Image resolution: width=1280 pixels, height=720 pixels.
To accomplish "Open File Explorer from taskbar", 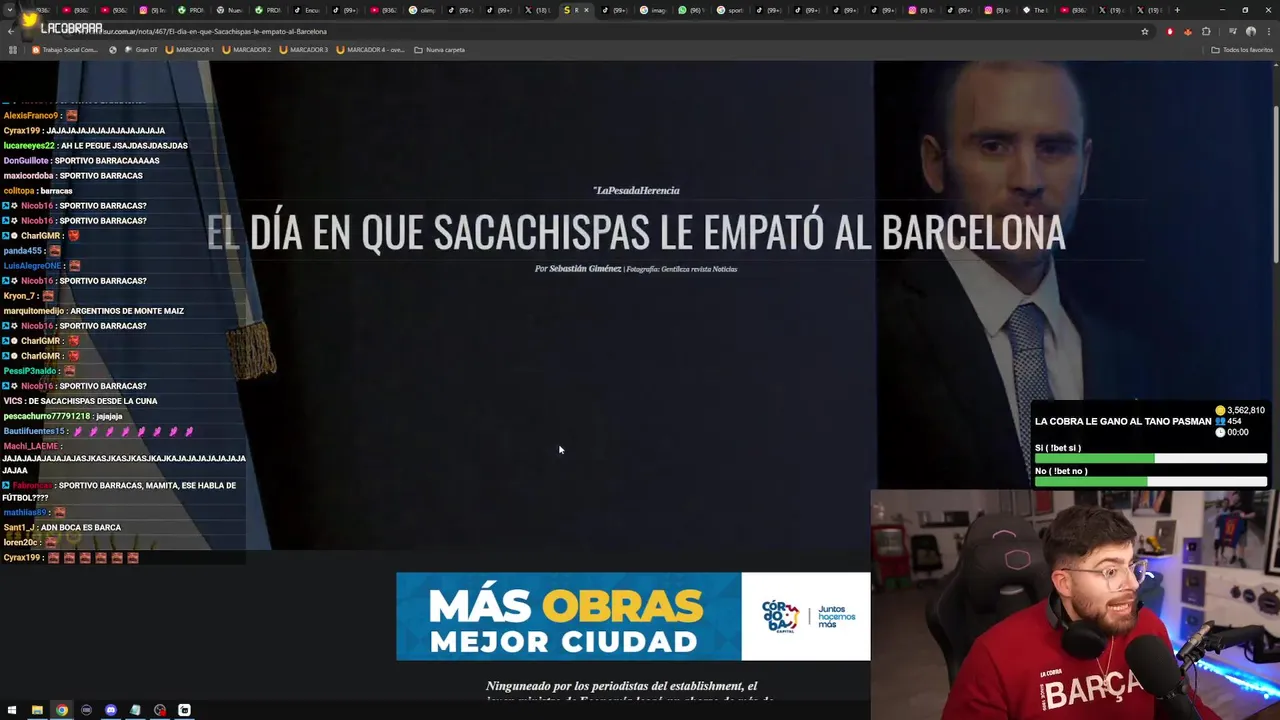I will (37, 710).
